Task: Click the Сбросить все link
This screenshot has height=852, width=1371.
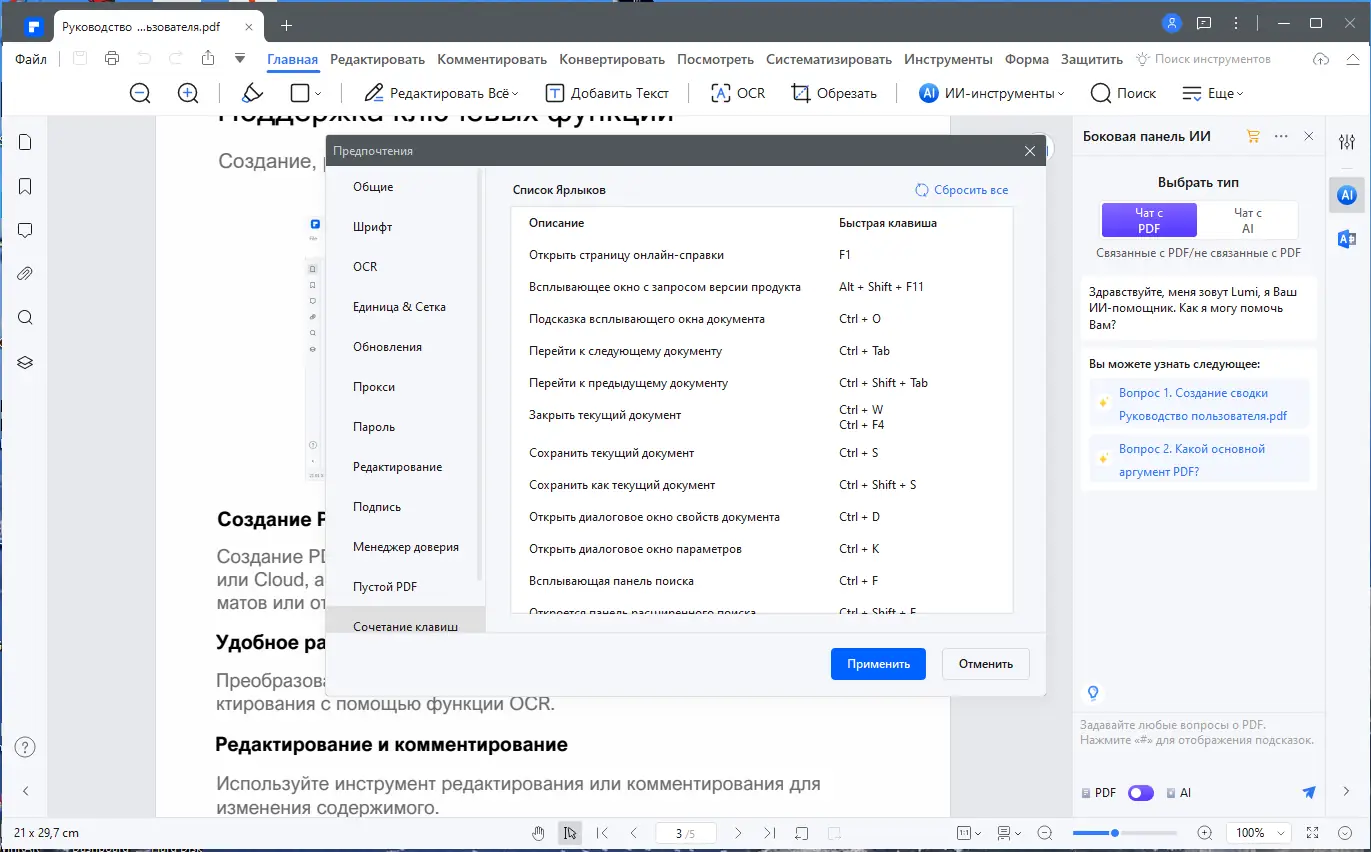Action: (x=961, y=189)
